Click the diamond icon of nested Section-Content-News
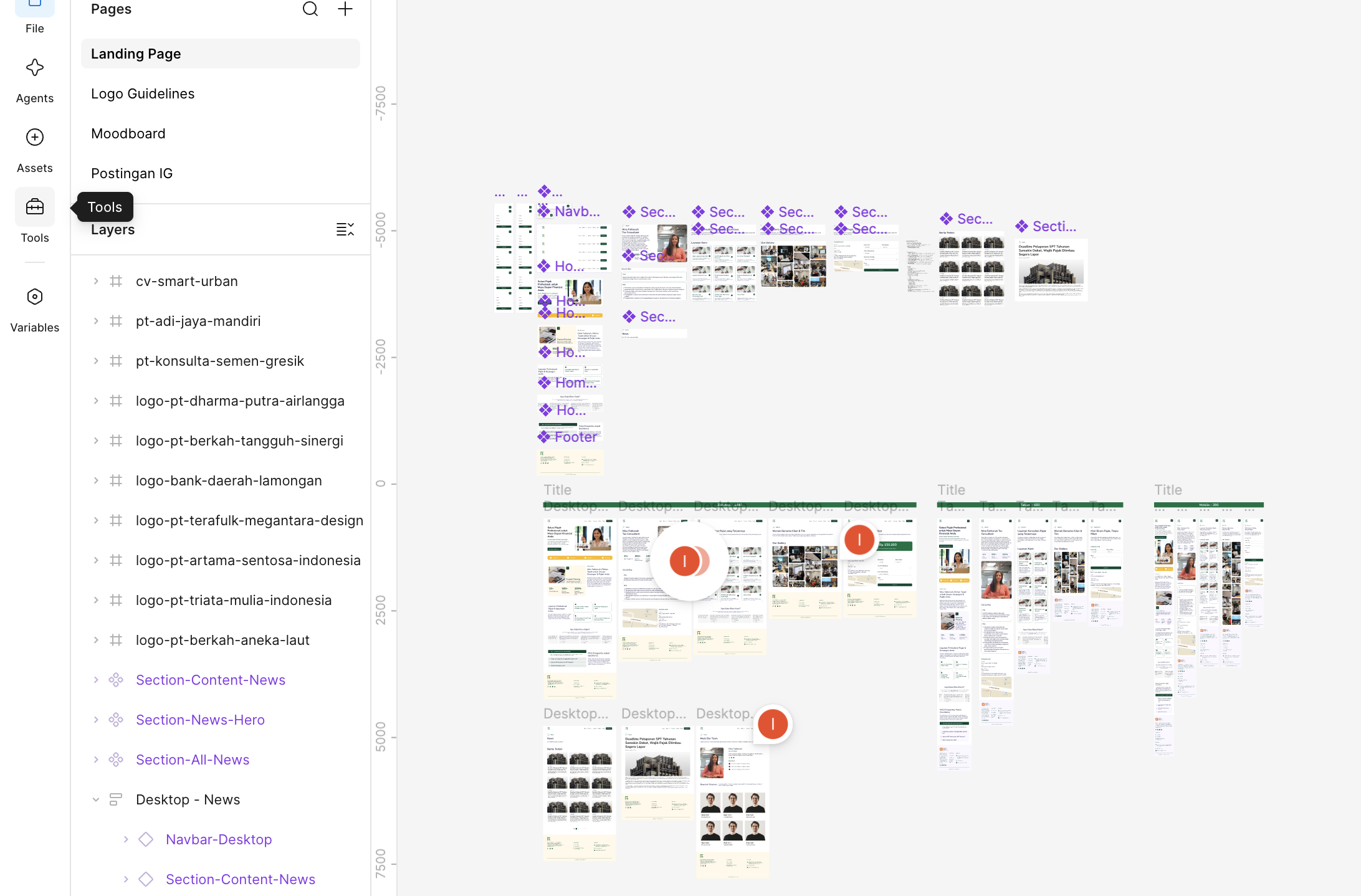 point(146,880)
